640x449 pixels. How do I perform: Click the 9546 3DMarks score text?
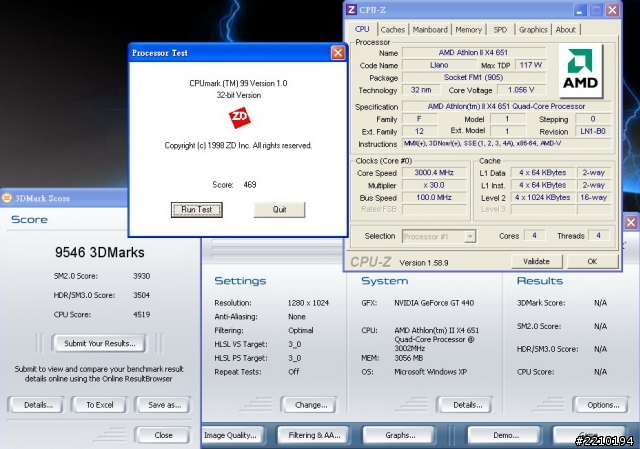(x=100, y=252)
